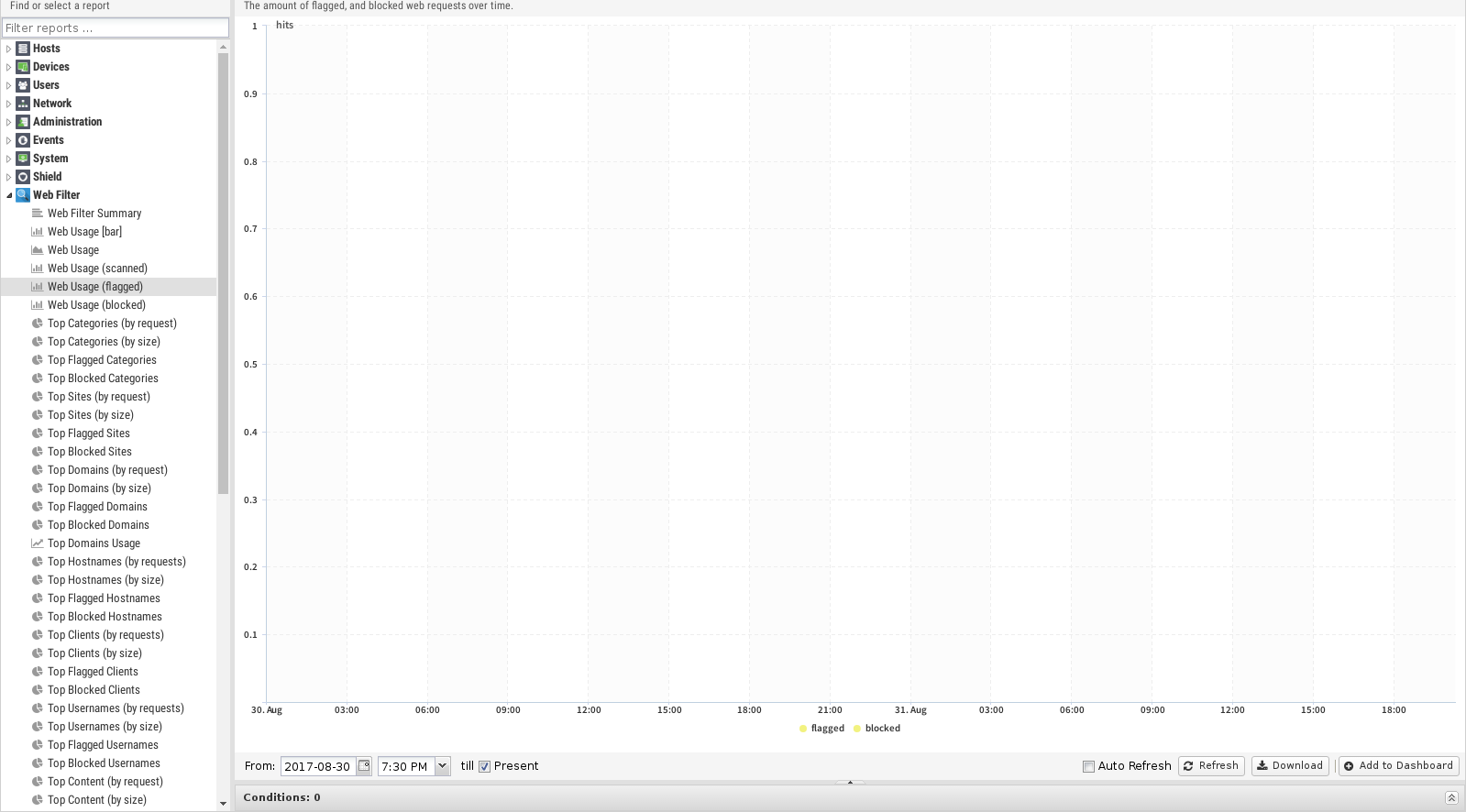Click pie icon beside Top Content (by size)
1466x812 pixels.
coord(38,800)
